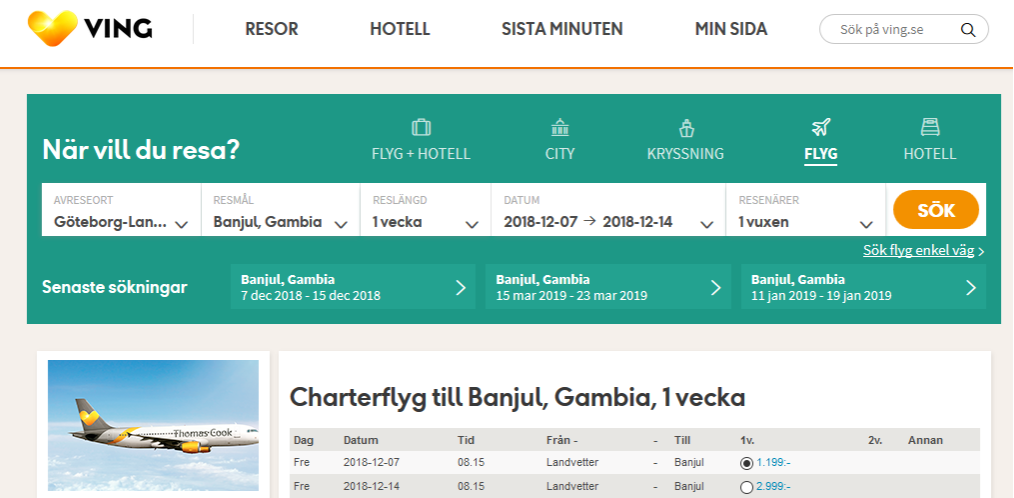Expand the Reslängd 1 vecka dropdown
The height and width of the screenshot is (498, 1014).
(x=426, y=210)
